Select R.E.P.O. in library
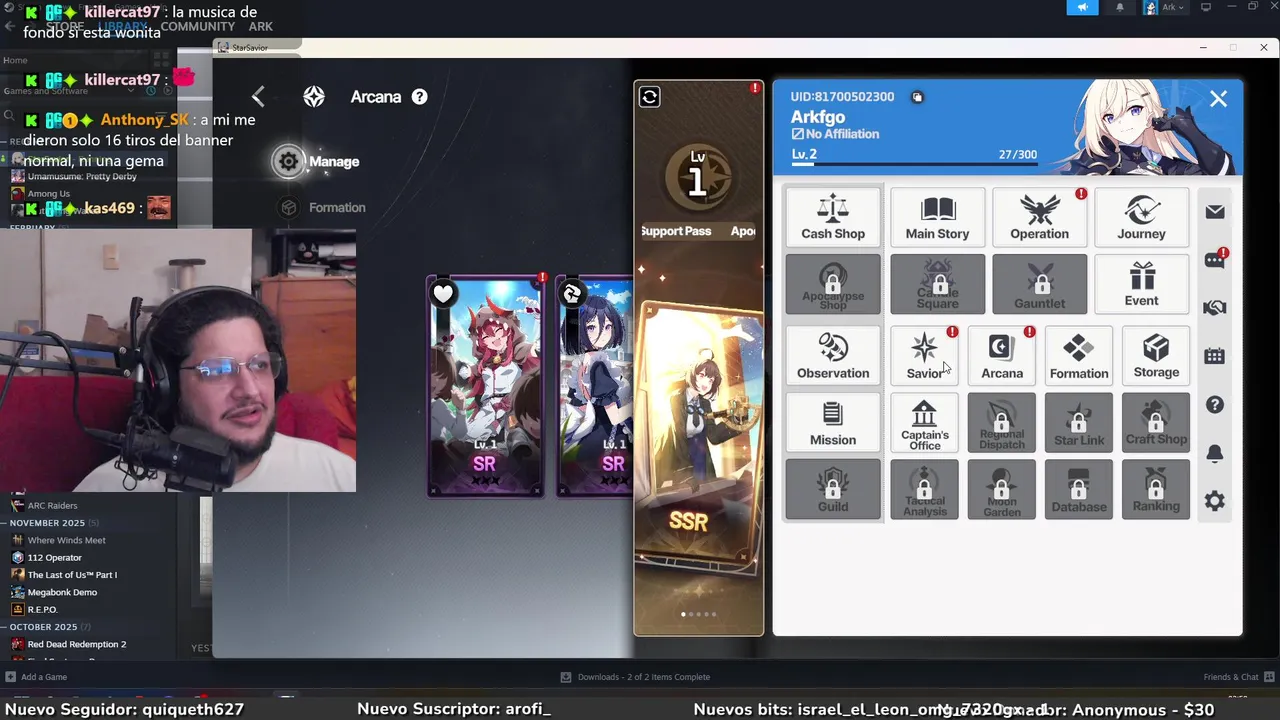Screen dimensions: 1280x720 tap(42, 609)
